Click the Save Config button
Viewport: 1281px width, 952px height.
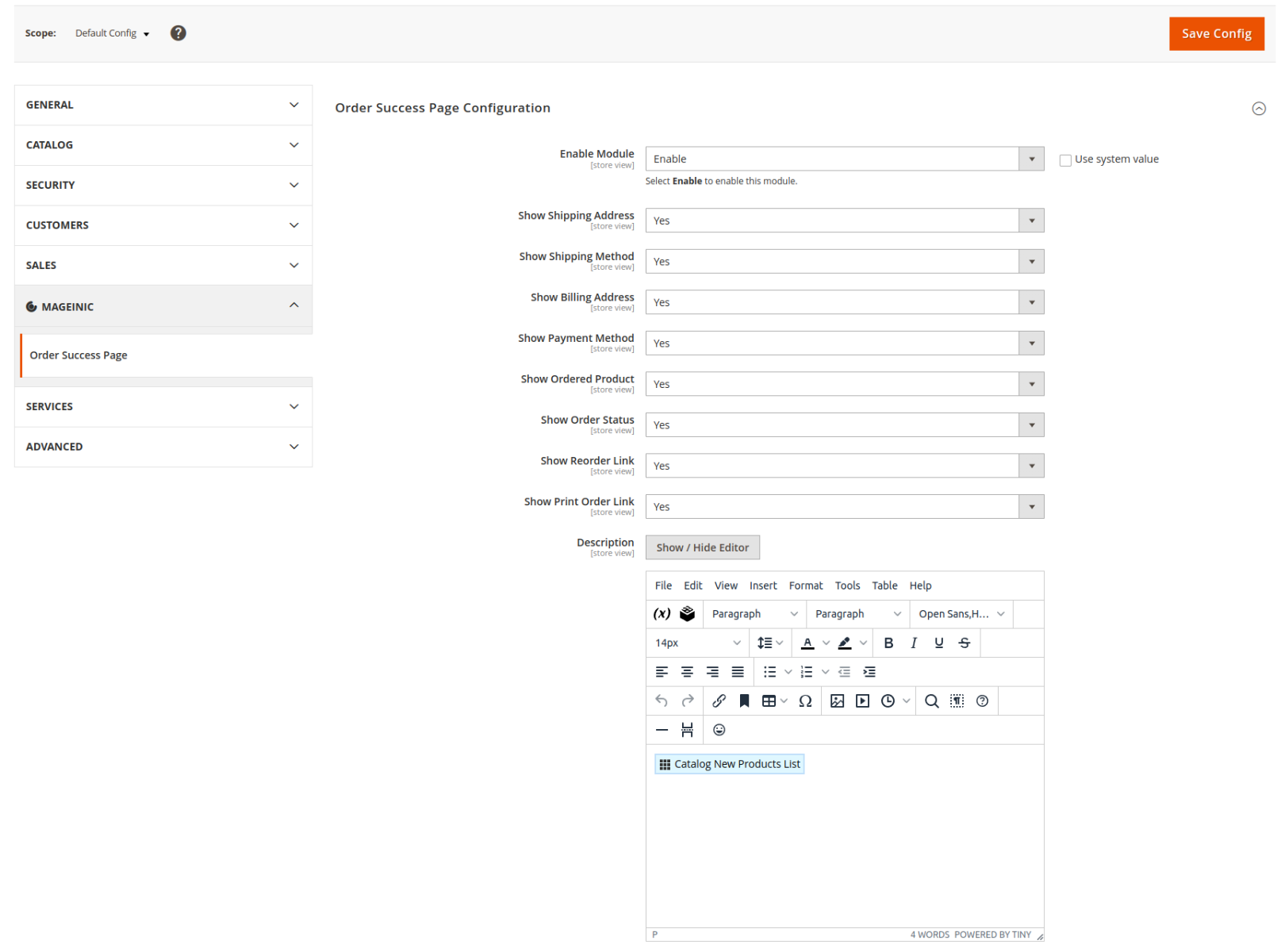[x=1215, y=33]
